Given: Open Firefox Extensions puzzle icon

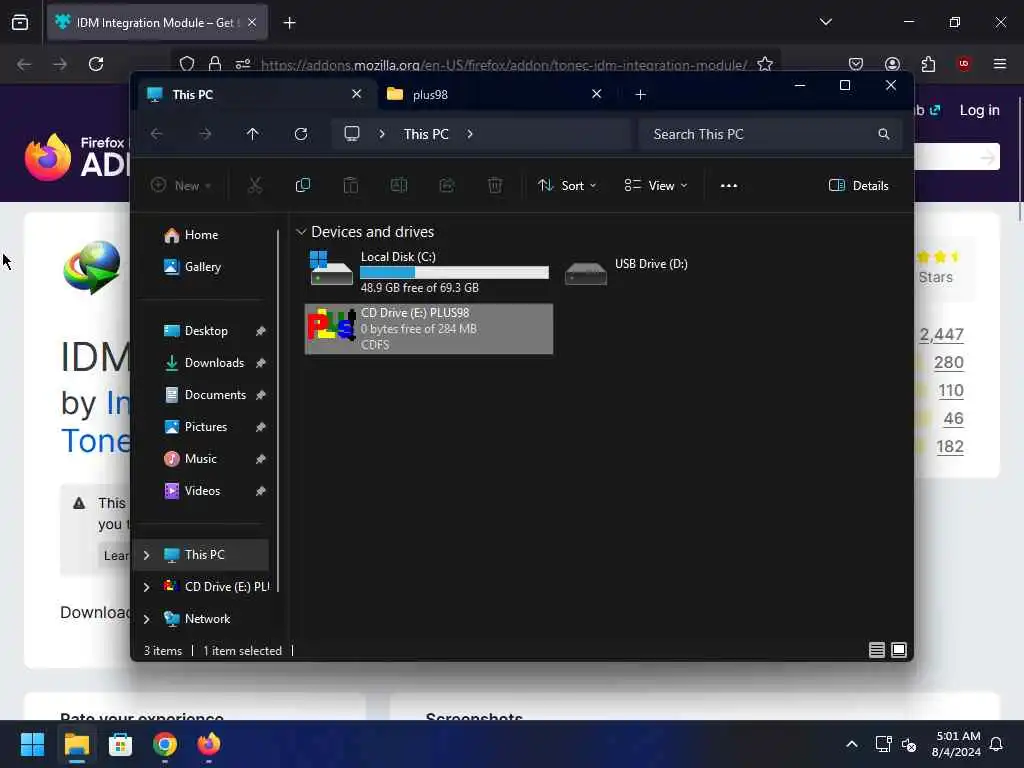Looking at the screenshot, I should coord(928,64).
